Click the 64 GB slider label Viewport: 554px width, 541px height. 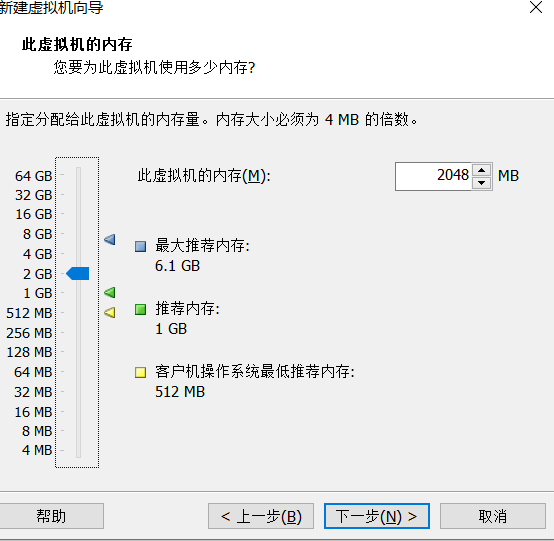[34, 176]
